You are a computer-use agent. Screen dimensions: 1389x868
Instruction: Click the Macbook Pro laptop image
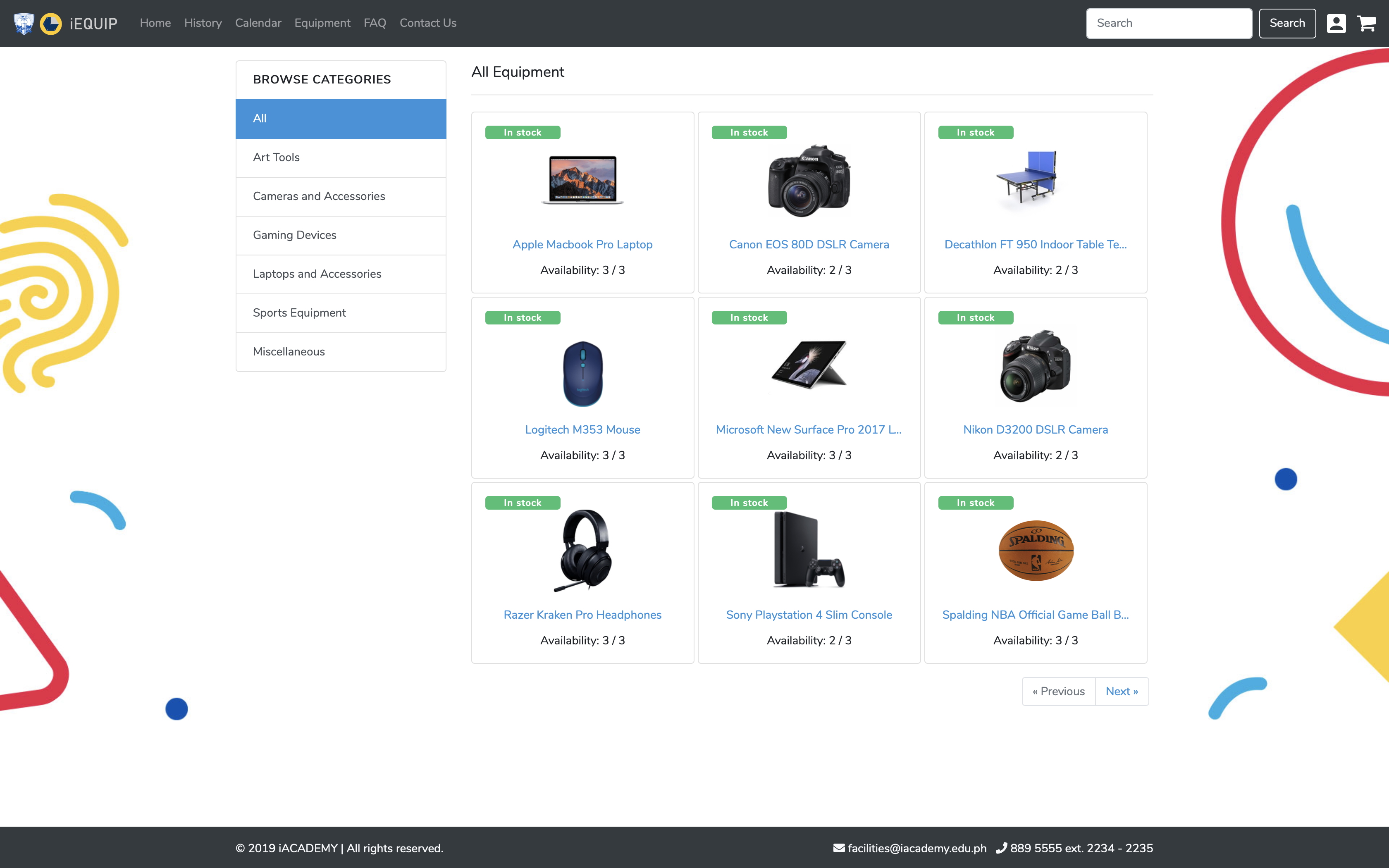point(582,180)
